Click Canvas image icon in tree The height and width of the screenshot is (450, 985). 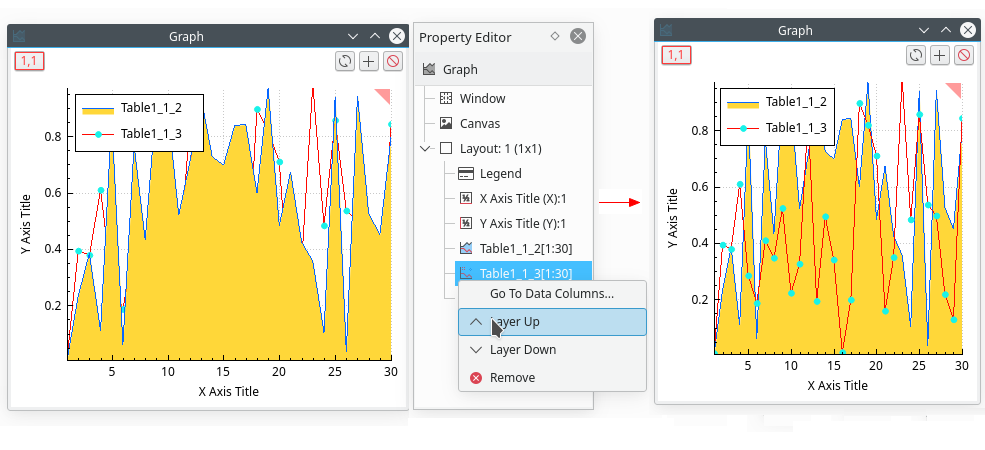[x=446, y=124]
